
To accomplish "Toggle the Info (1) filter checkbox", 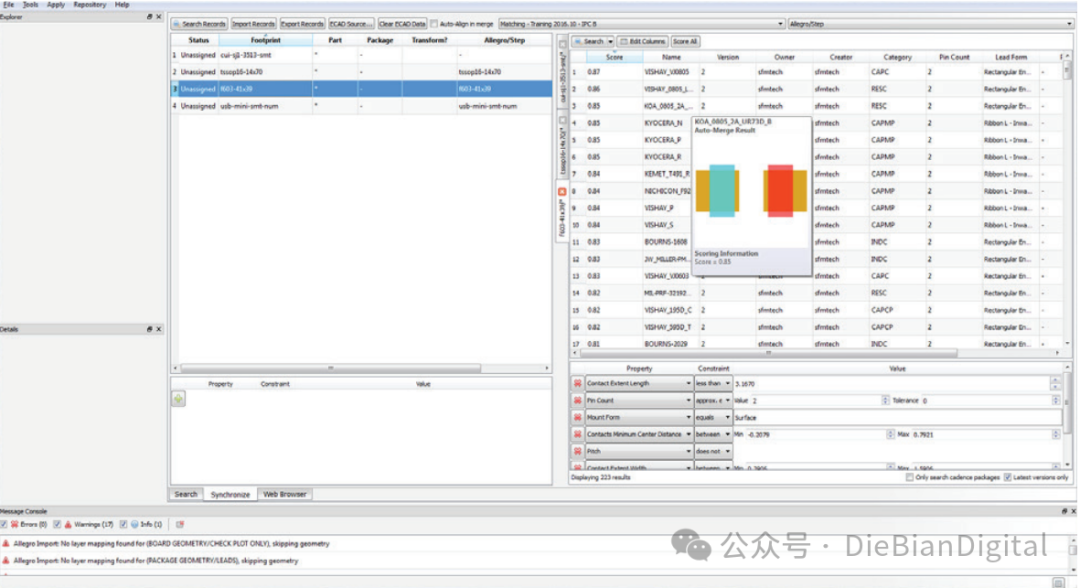I will pyautogui.click(x=123, y=525).
